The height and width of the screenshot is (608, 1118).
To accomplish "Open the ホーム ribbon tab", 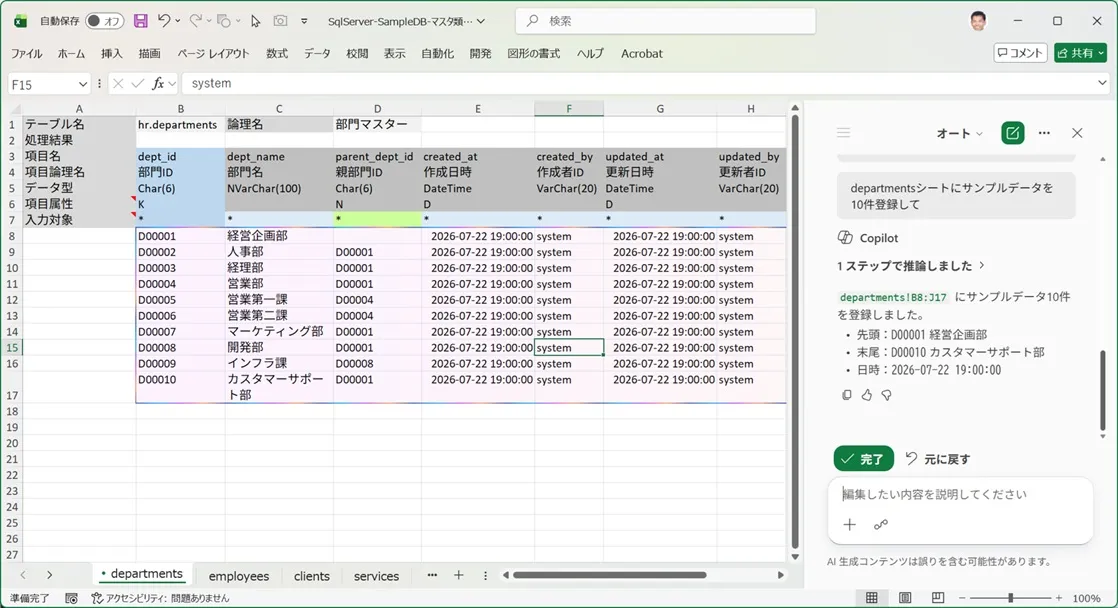I will tap(71, 53).
